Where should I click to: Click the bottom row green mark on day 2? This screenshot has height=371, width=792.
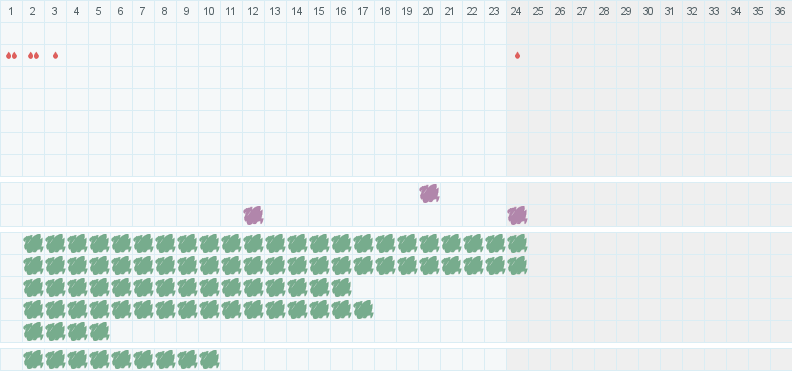33,359
